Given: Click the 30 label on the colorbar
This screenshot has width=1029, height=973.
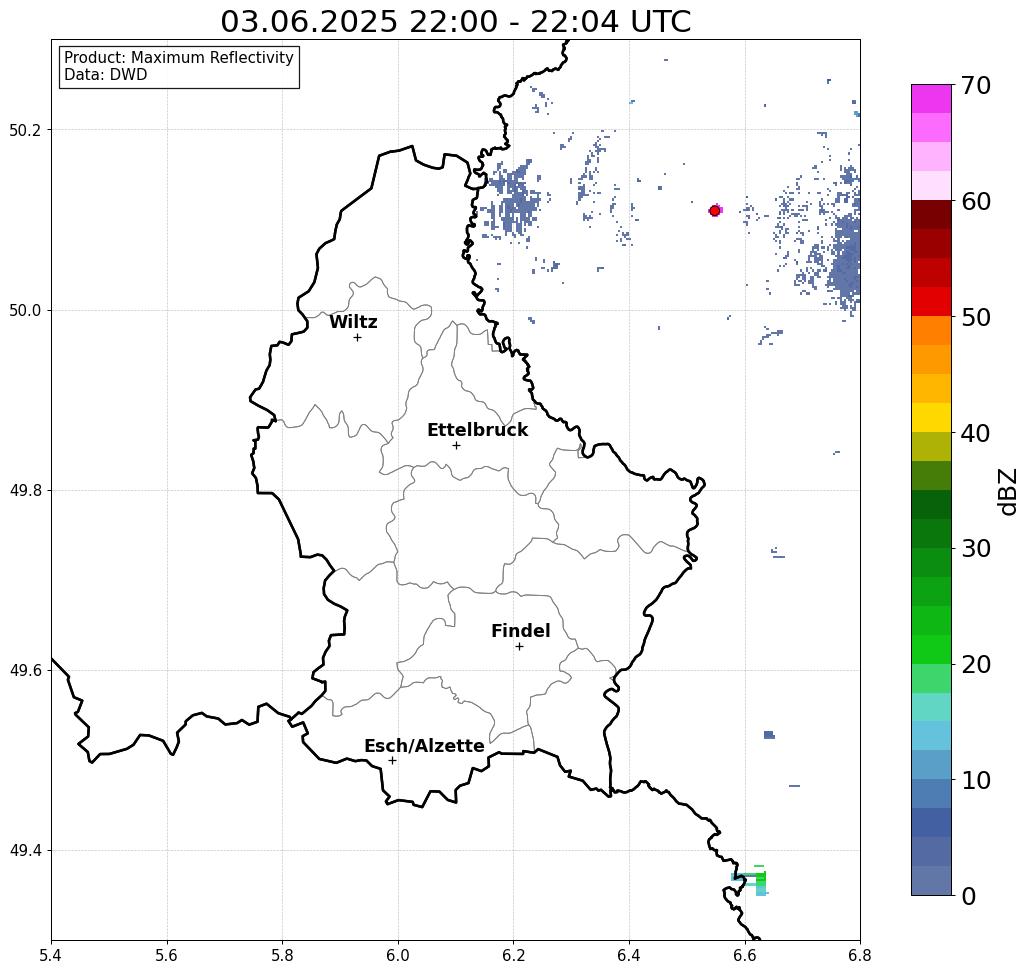Looking at the screenshot, I should 975,549.
